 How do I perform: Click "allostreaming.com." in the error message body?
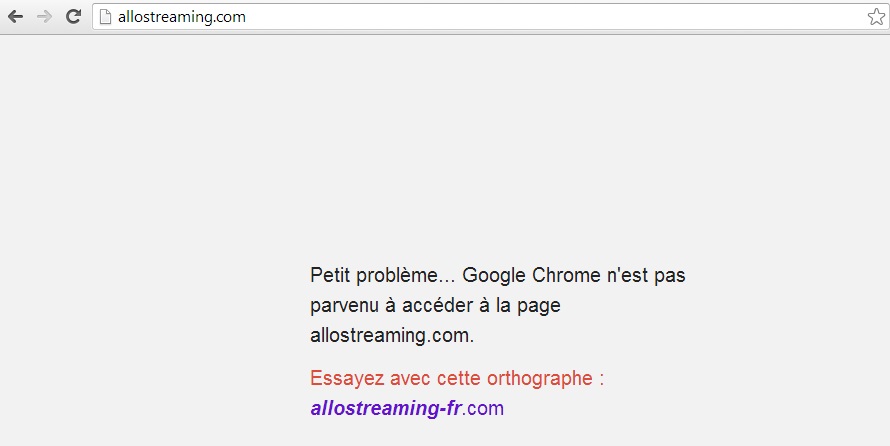392,336
